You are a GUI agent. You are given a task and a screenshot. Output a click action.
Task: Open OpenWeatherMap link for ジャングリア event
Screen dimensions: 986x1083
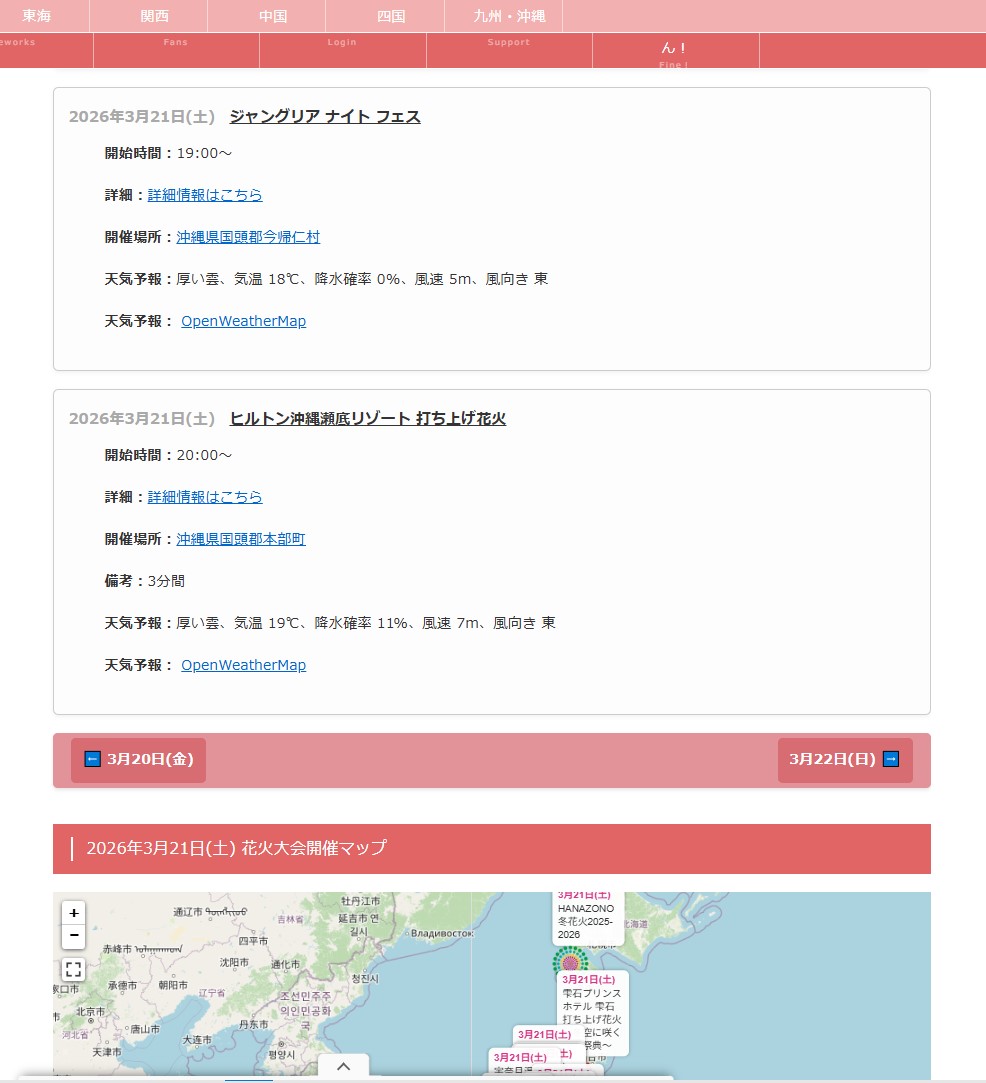tap(243, 321)
